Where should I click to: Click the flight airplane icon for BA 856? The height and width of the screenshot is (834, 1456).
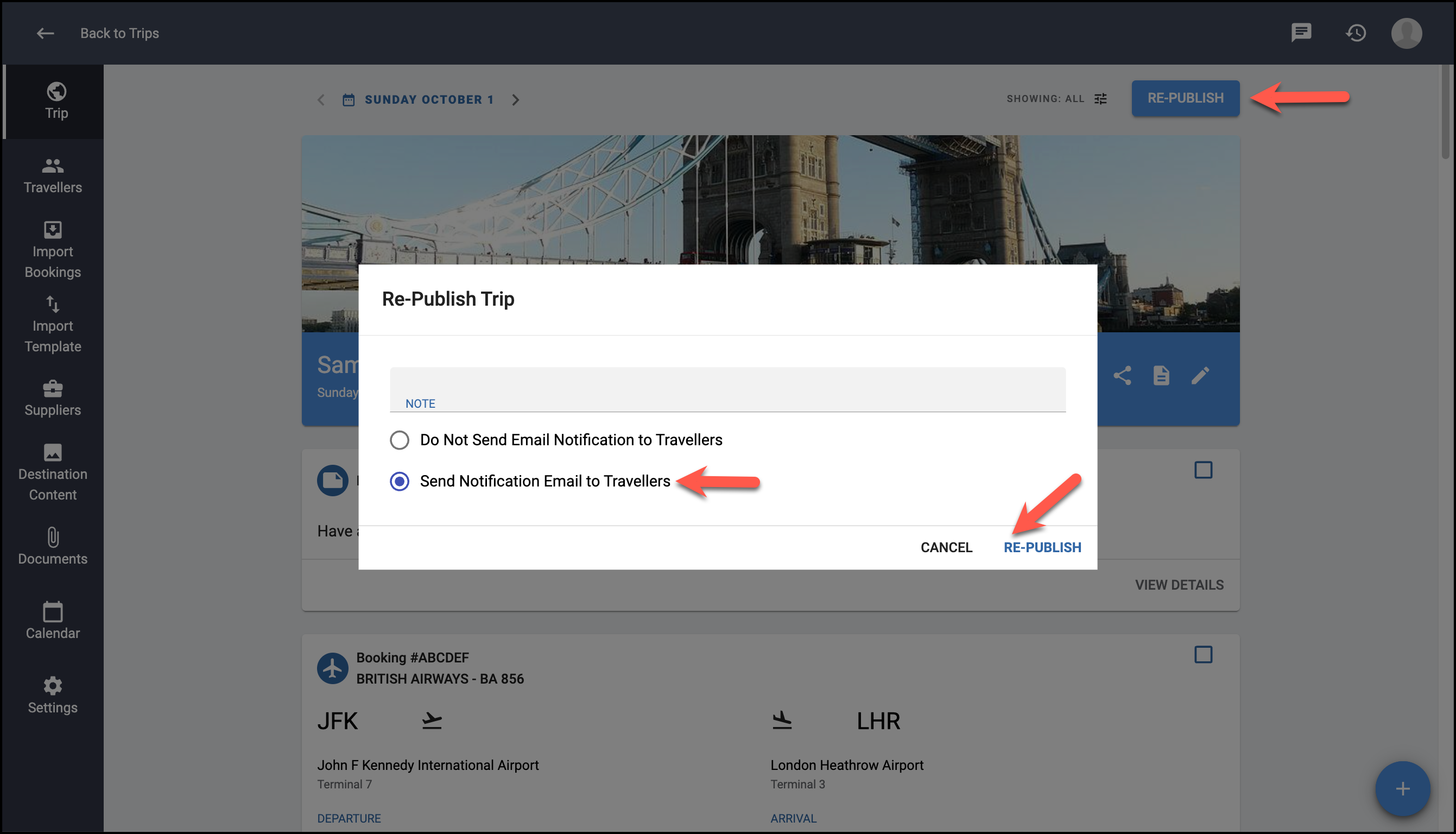[333, 668]
